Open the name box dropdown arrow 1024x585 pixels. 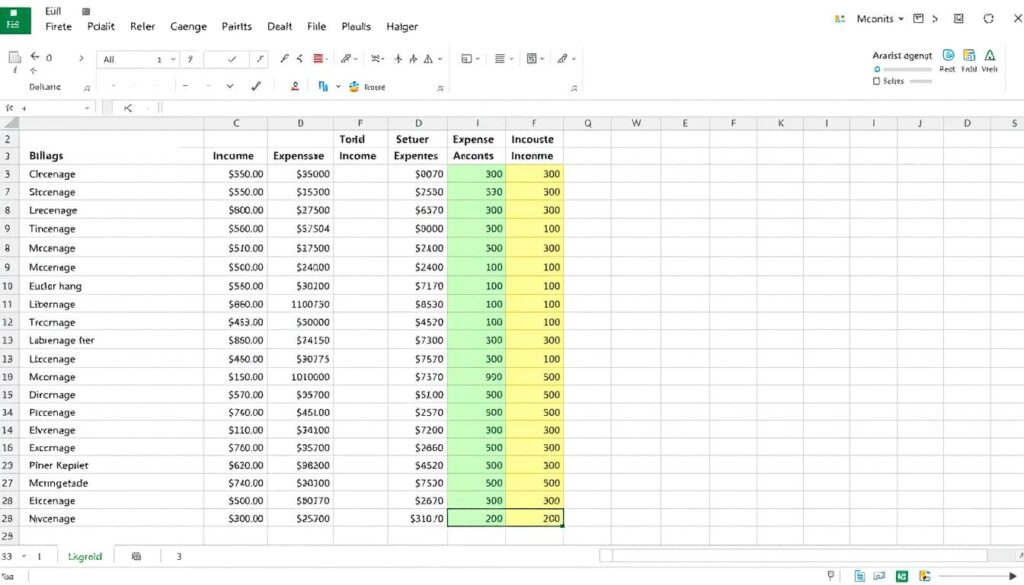coord(87,108)
